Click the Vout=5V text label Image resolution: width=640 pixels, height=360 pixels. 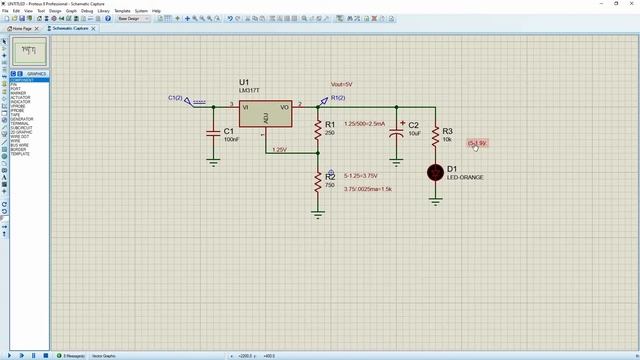tap(342, 84)
